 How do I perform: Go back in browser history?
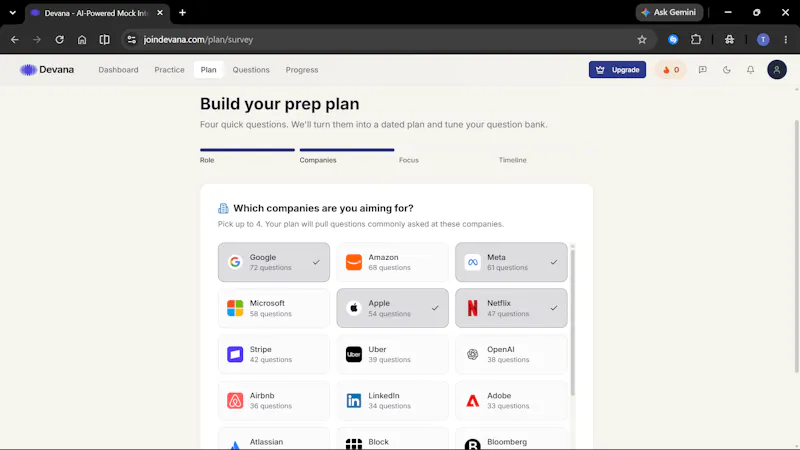pyautogui.click(x=14, y=39)
